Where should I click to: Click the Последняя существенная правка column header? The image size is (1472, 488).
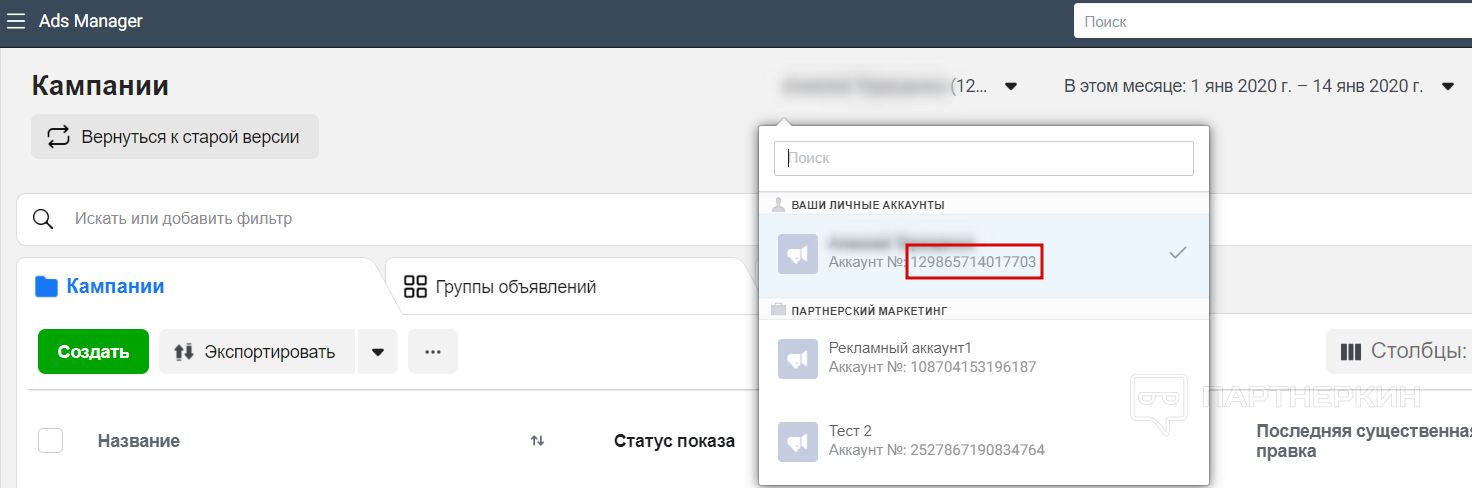(x=1364, y=441)
